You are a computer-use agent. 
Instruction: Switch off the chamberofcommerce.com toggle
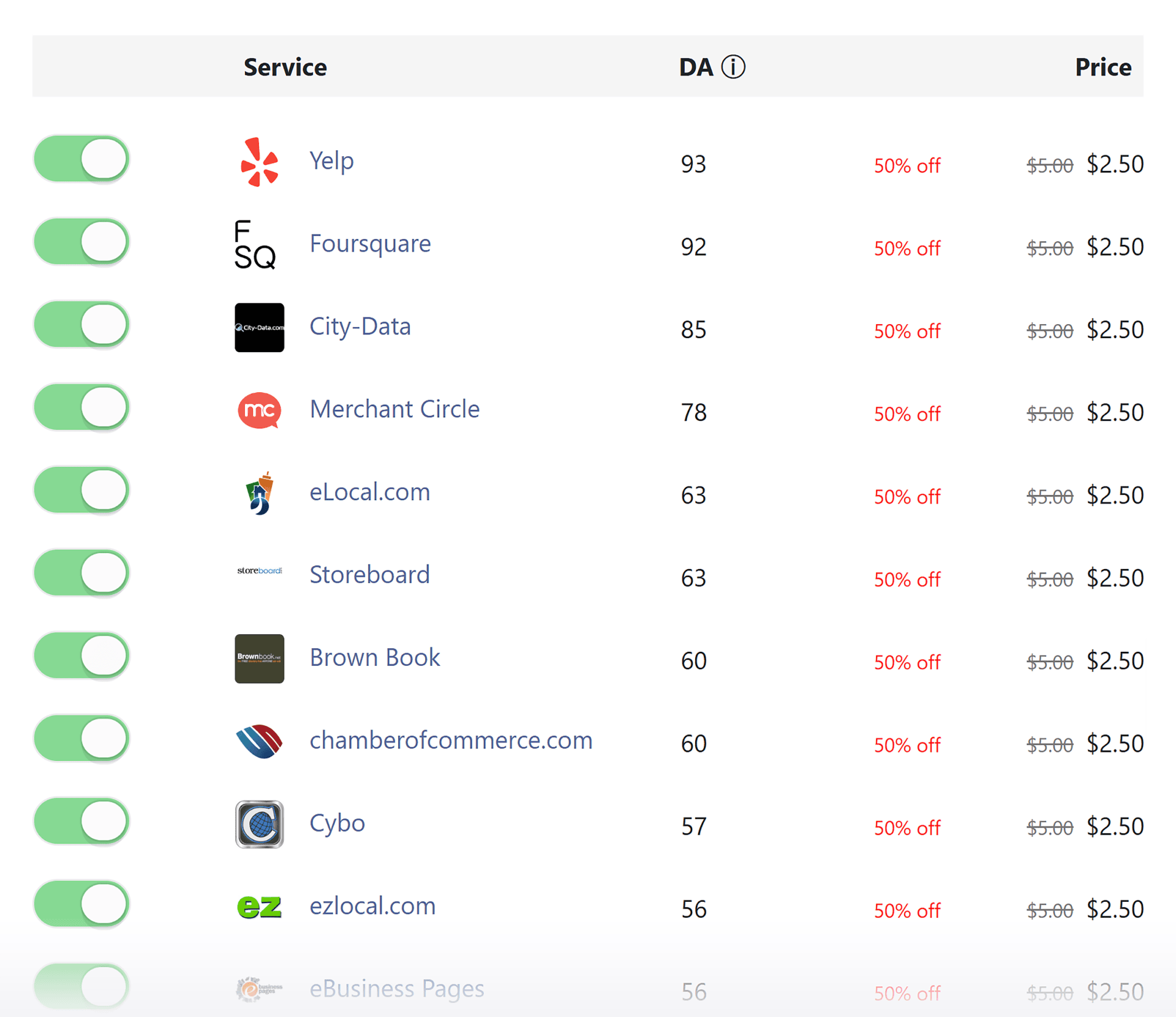coord(81,738)
